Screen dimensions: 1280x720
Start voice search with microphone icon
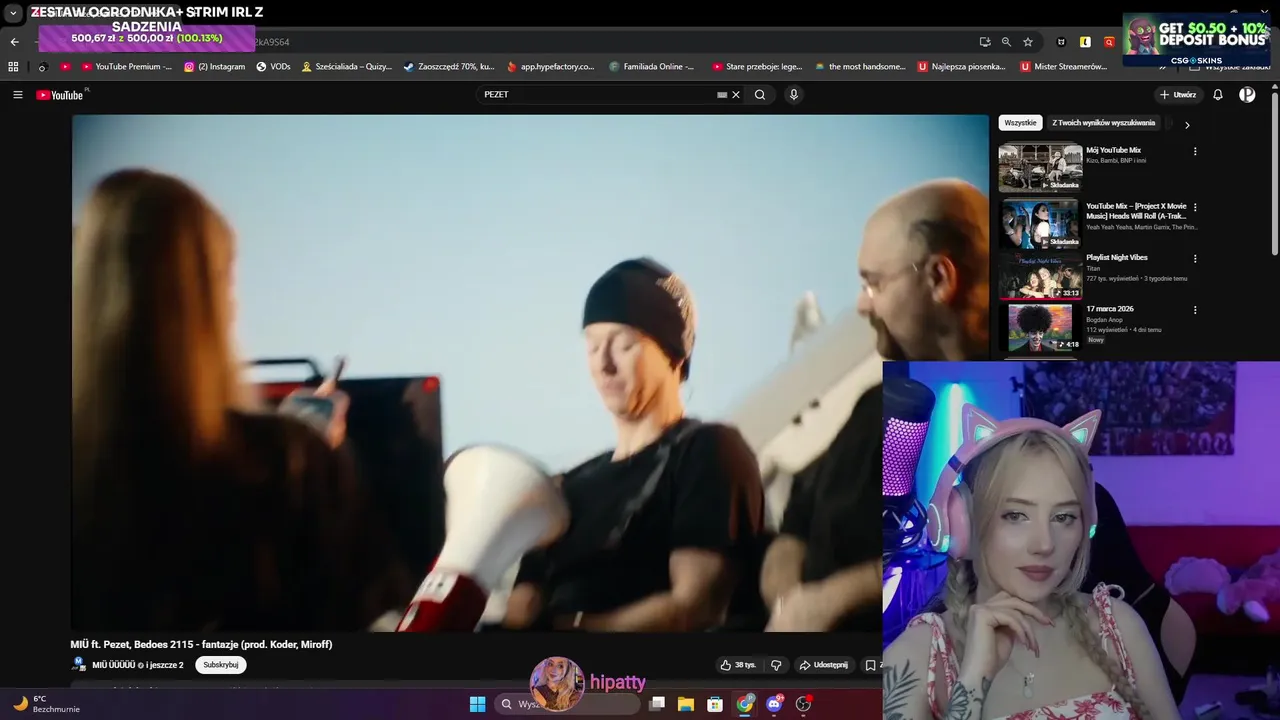pyautogui.click(x=794, y=95)
